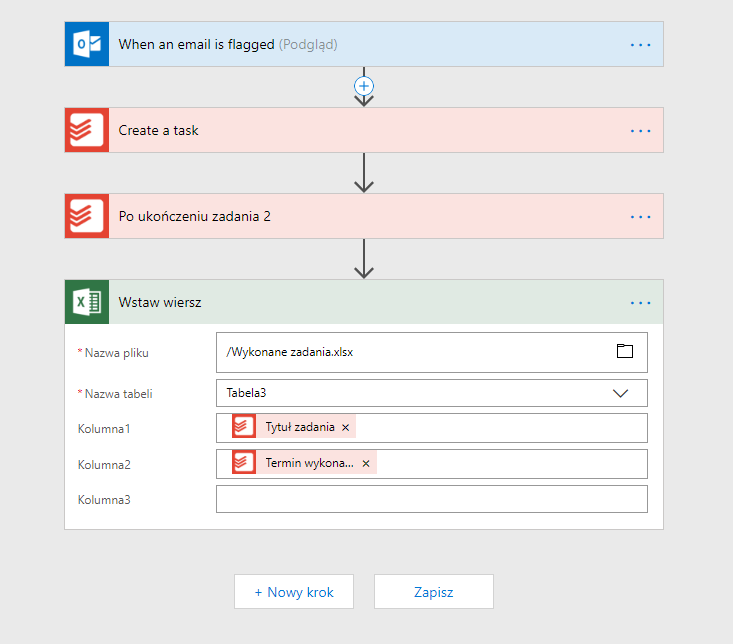The height and width of the screenshot is (644, 733).
Task: Open the ellipsis menu for Create a task
Action: pos(640,131)
